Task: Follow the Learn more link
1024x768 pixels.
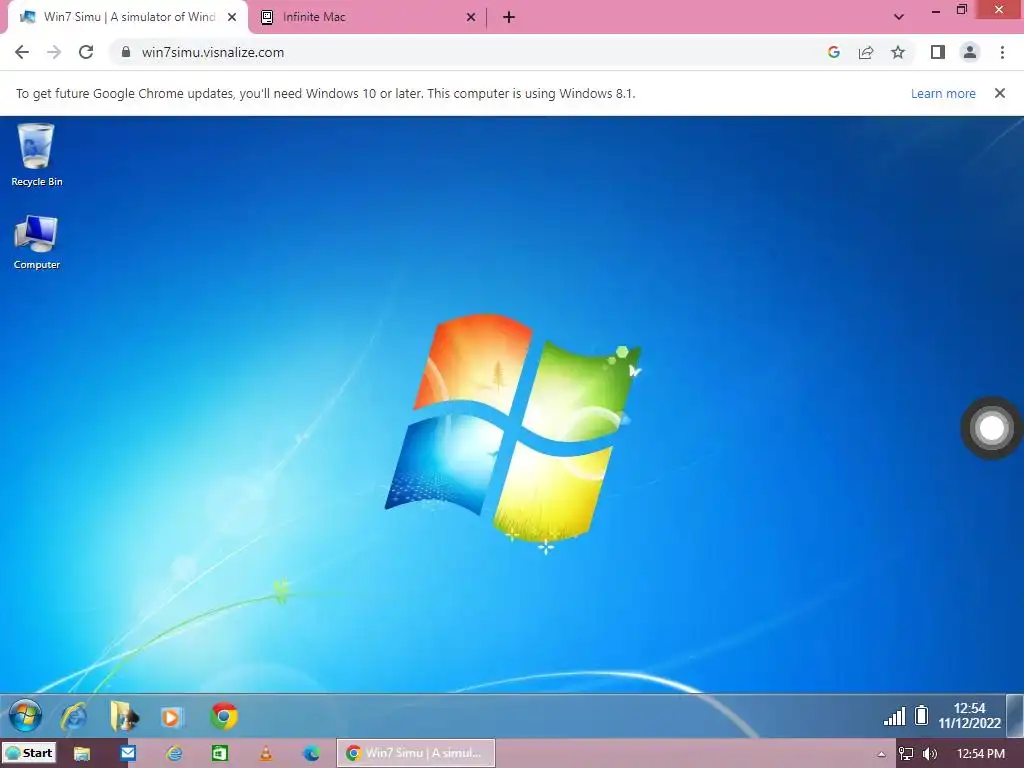Action: click(943, 93)
